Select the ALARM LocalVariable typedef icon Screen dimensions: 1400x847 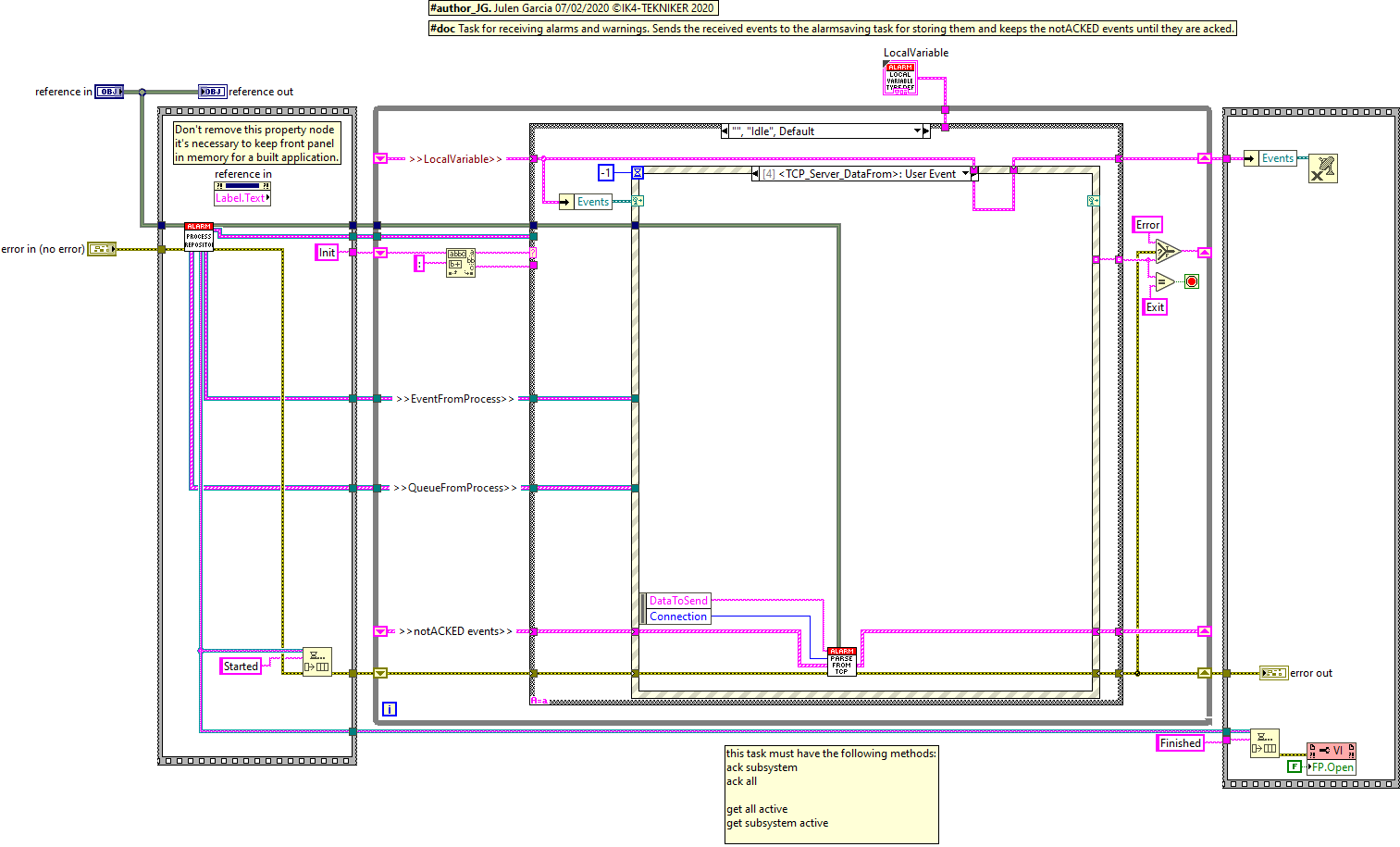tap(899, 78)
